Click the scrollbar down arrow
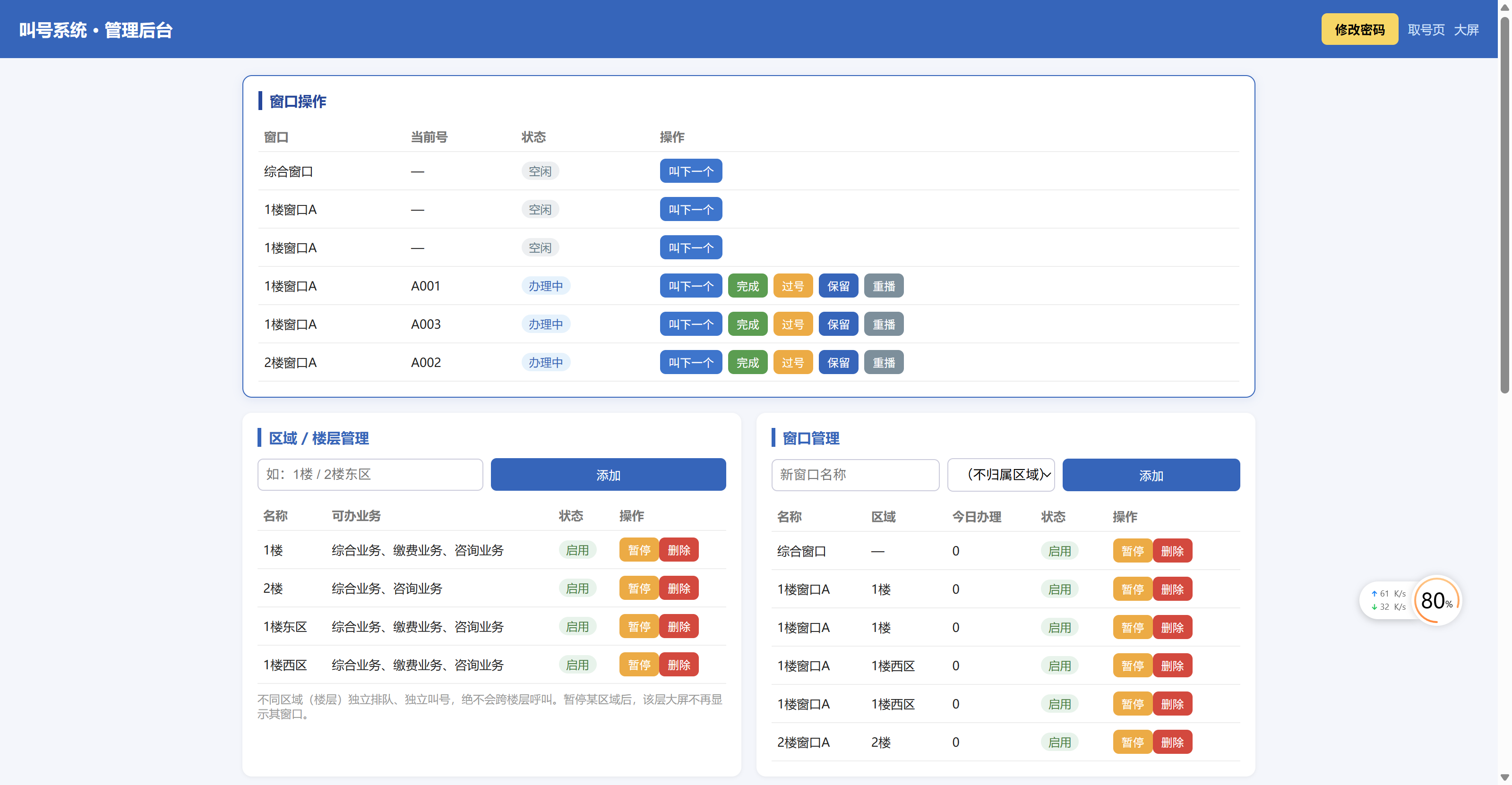 [1504, 778]
